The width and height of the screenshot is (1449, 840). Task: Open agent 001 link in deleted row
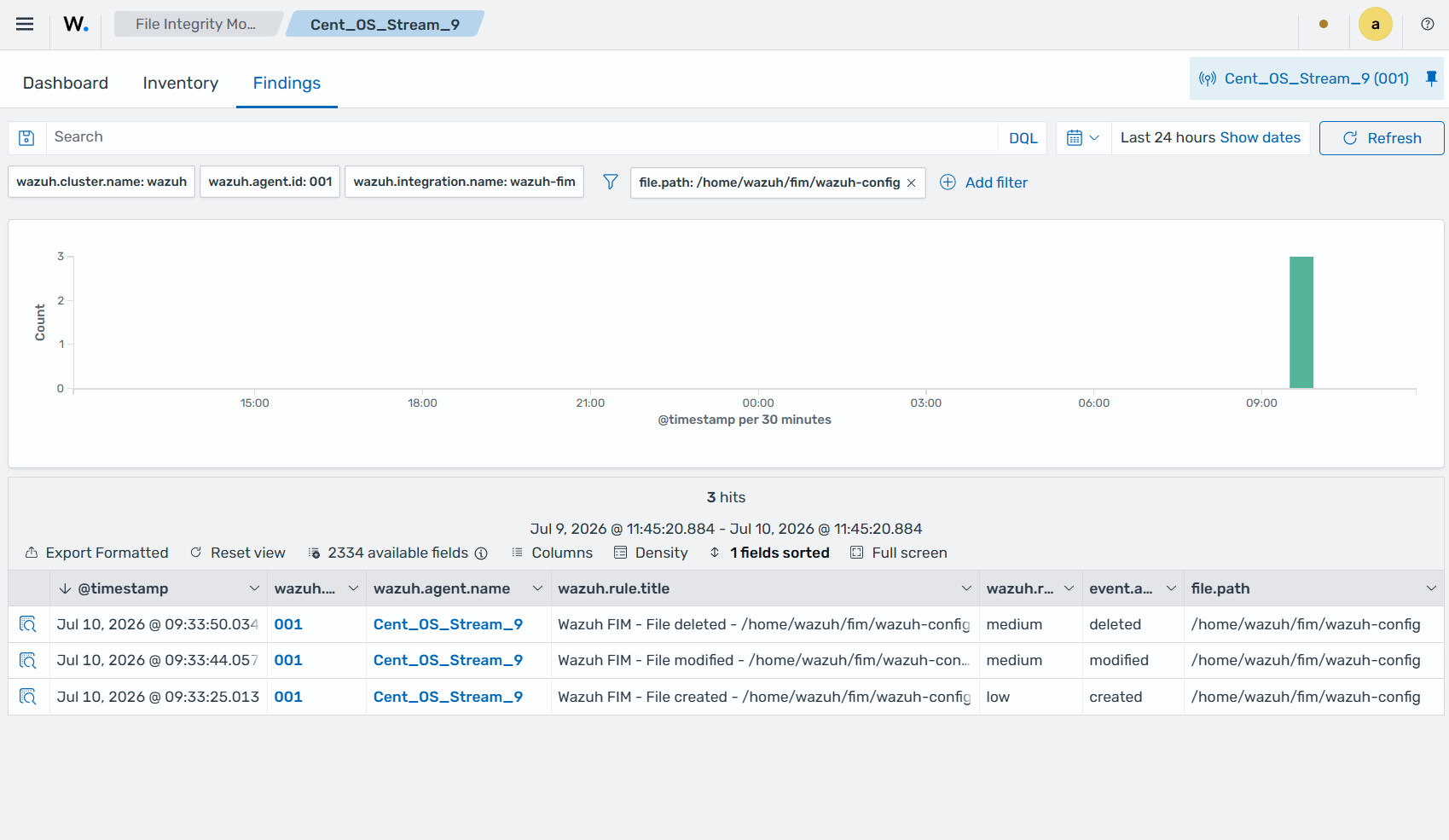288,624
